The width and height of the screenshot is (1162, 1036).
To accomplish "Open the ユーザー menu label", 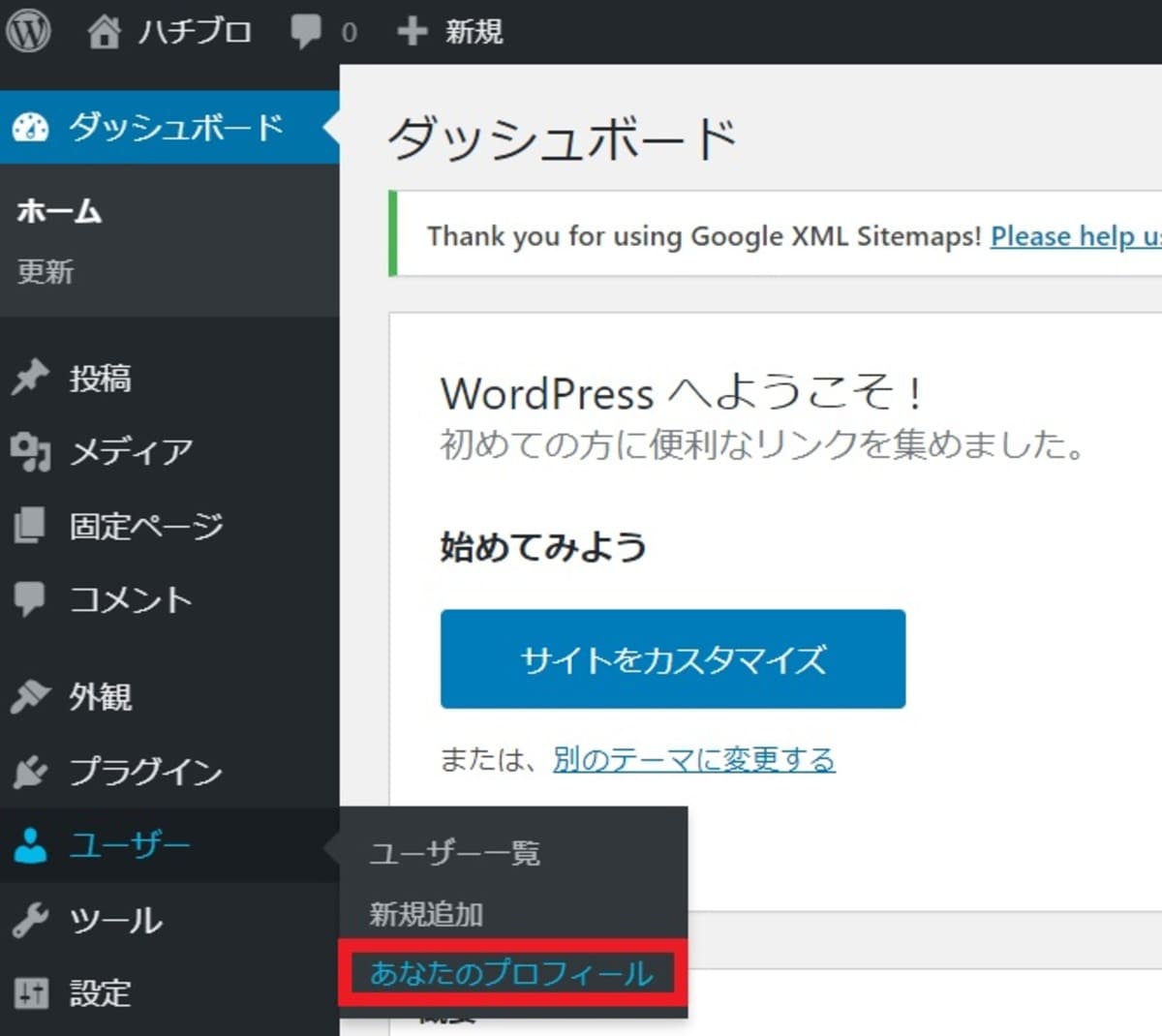I will [x=130, y=845].
